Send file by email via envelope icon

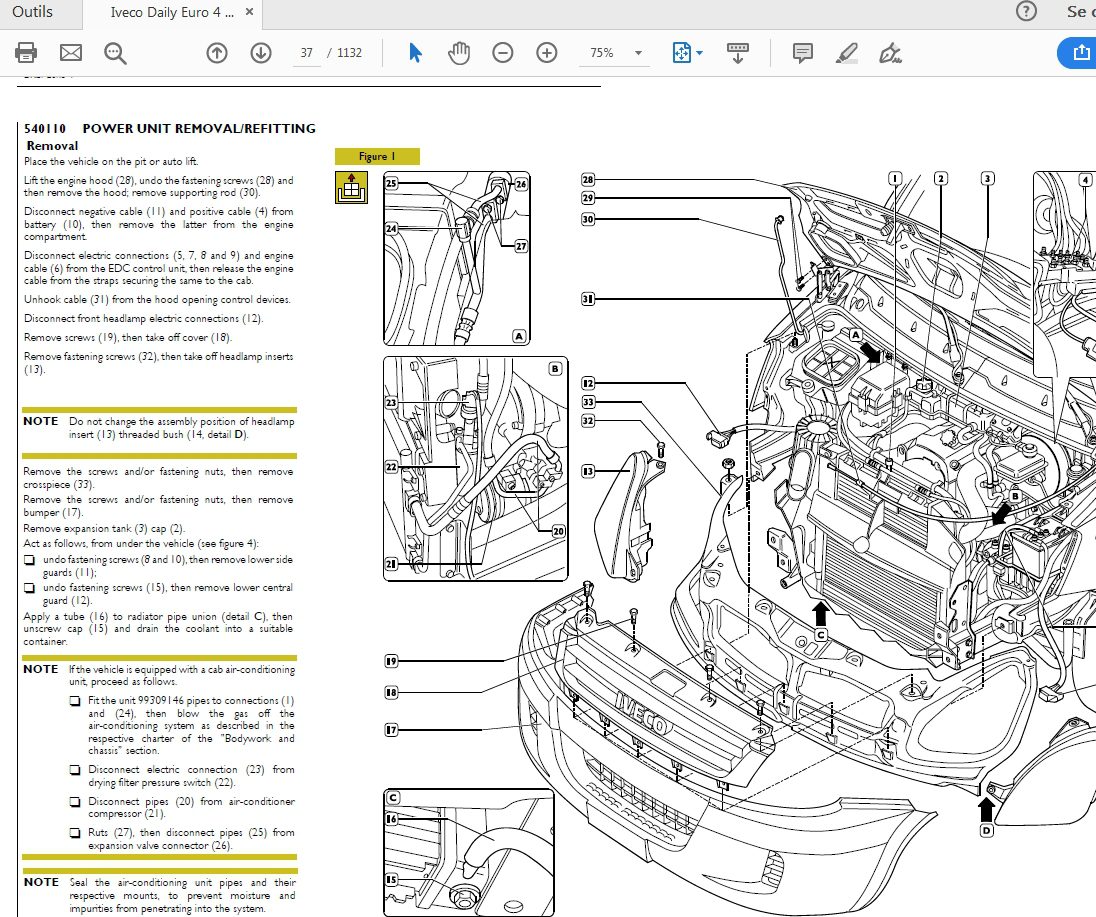71,52
